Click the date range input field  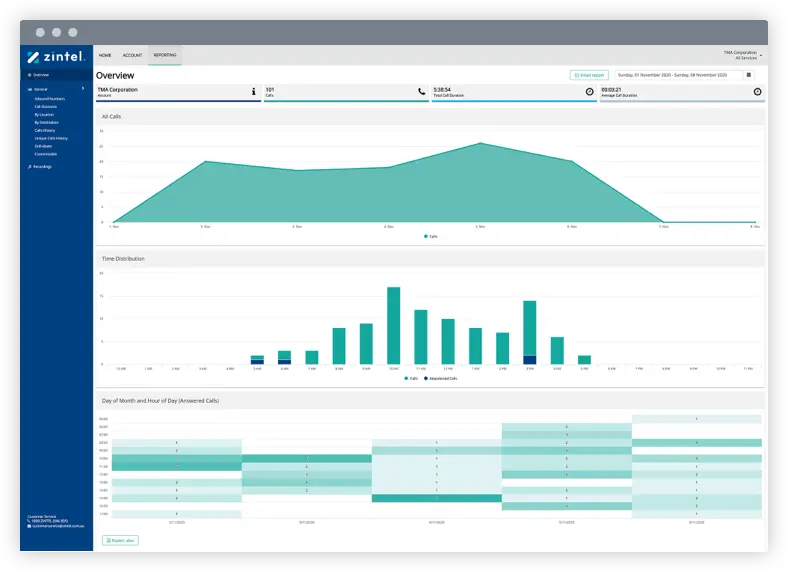[x=678, y=75]
